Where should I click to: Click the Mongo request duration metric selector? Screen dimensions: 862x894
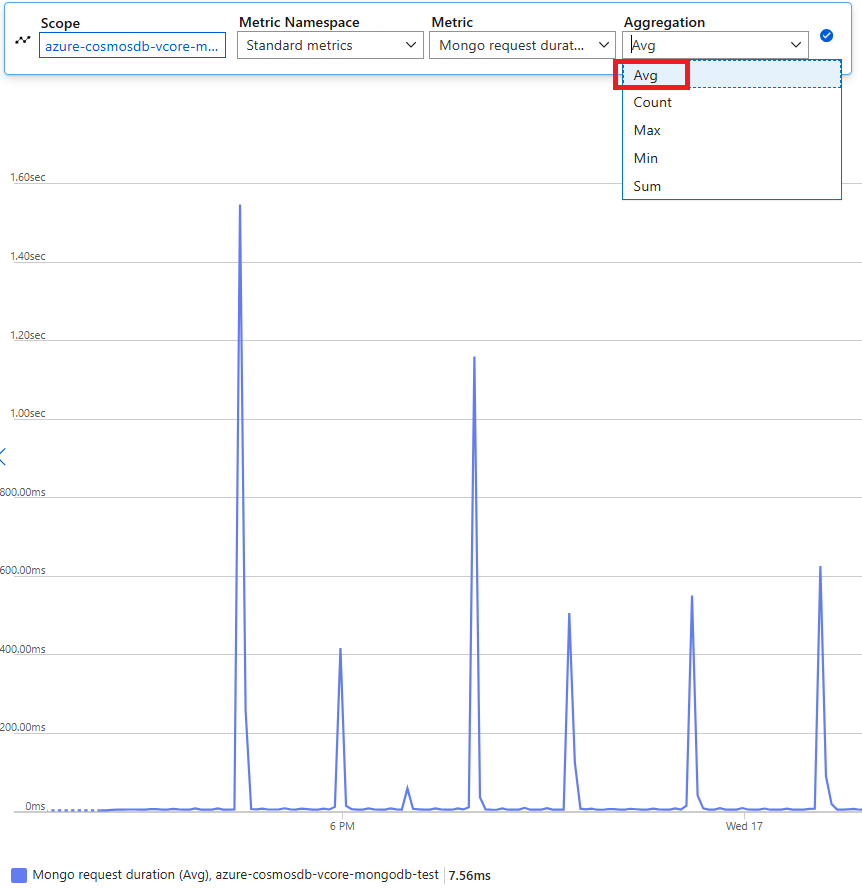click(x=522, y=45)
